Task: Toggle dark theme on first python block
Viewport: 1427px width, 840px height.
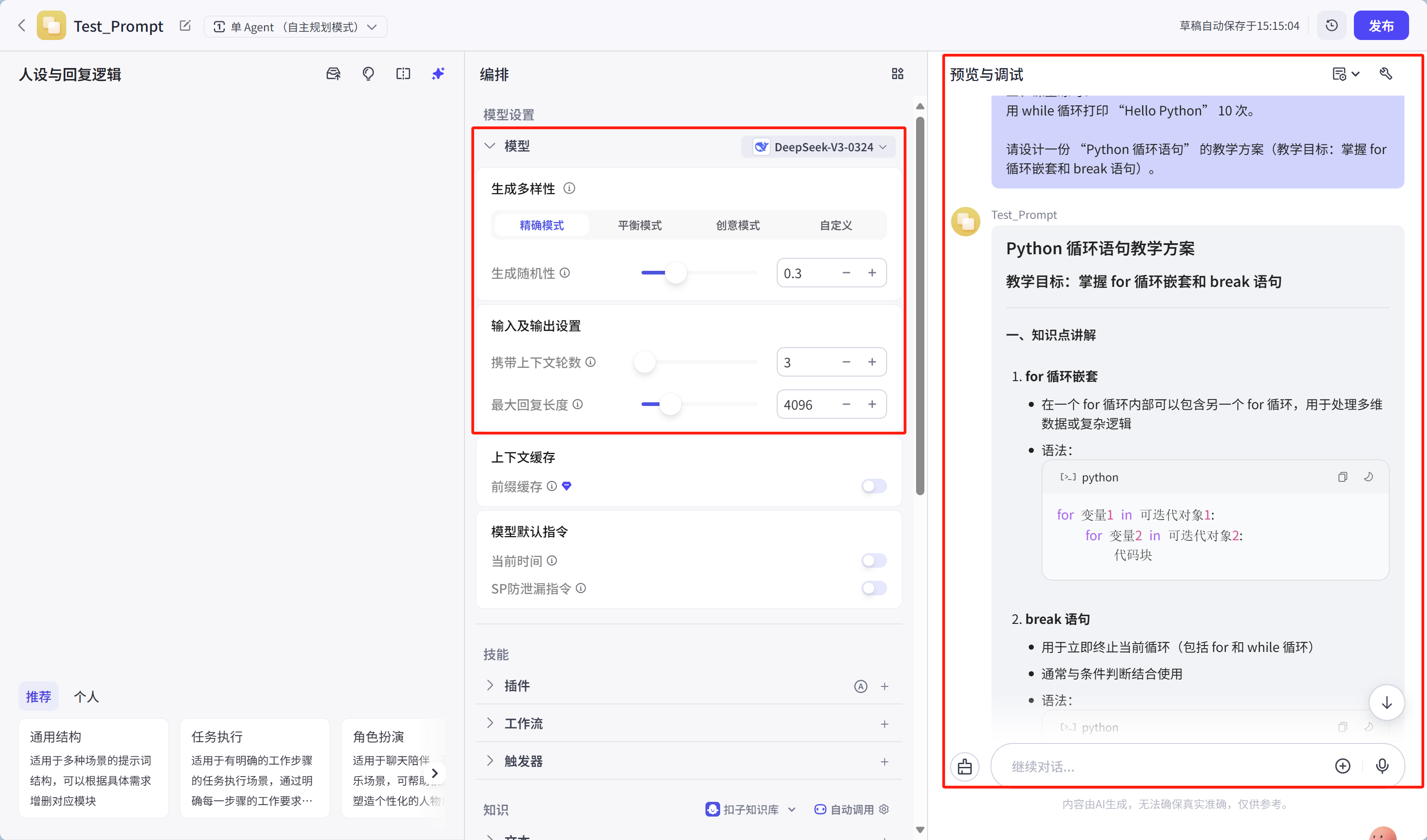Action: pos(1368,477)
